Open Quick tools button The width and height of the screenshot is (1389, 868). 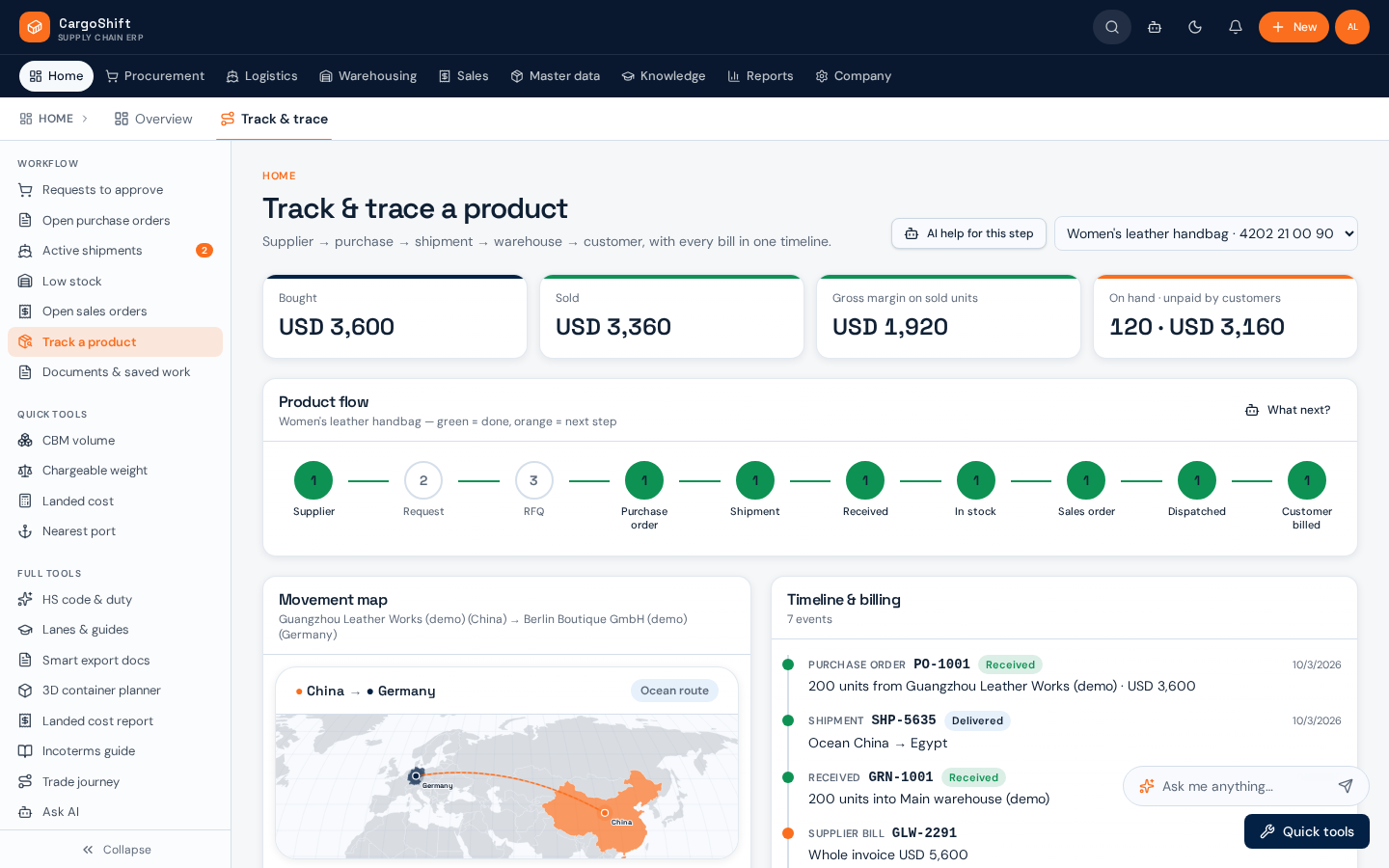[x=1307, y=831]
